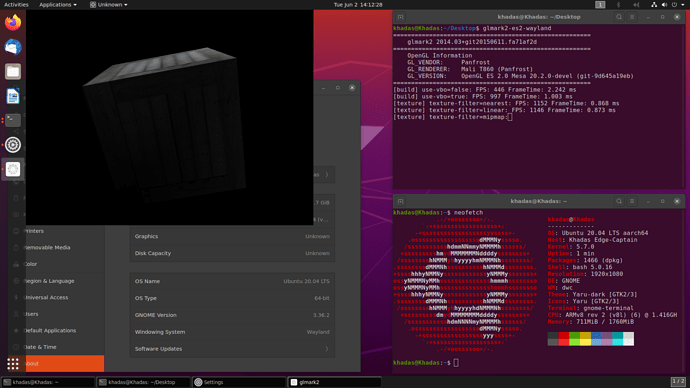Click the OS Type row in Settings
The image size is (690, 388).
click(x=232, y=298)
